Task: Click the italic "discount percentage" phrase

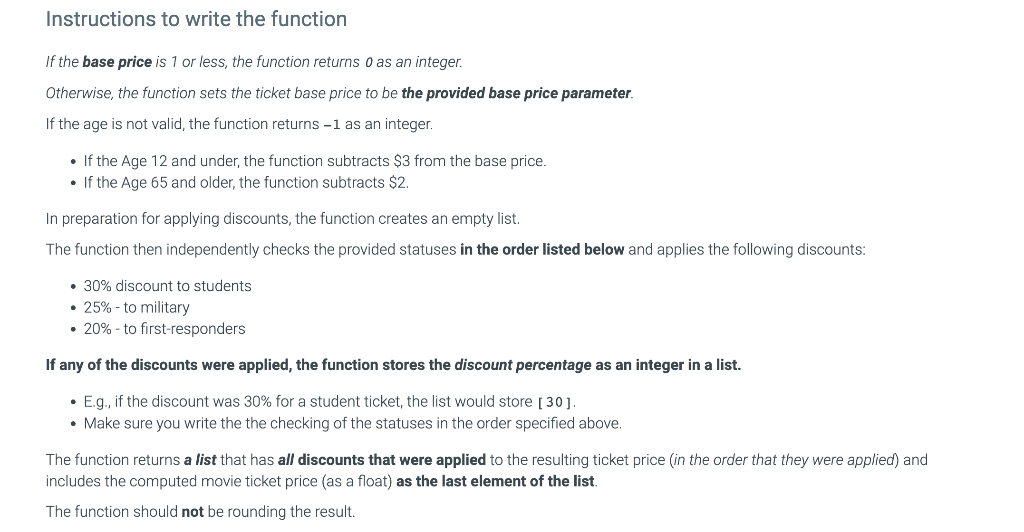Action: click(522, 365)
